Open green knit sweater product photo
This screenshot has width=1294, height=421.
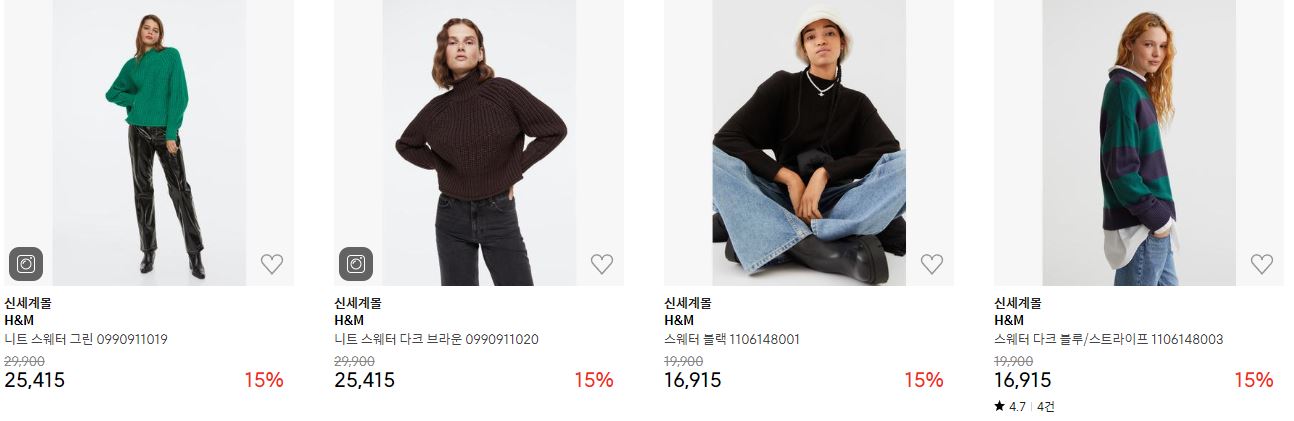(149, 143)
